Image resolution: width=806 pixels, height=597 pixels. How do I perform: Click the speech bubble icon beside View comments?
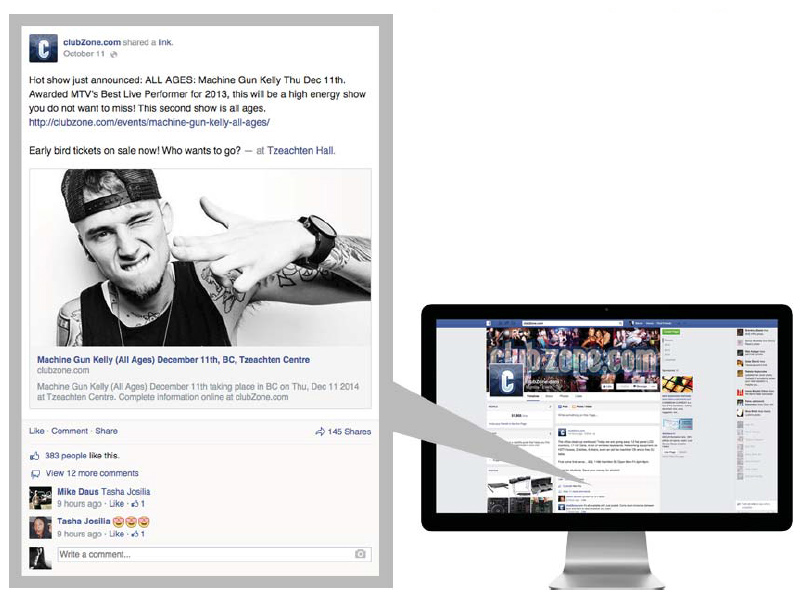[x=35, y=474]
